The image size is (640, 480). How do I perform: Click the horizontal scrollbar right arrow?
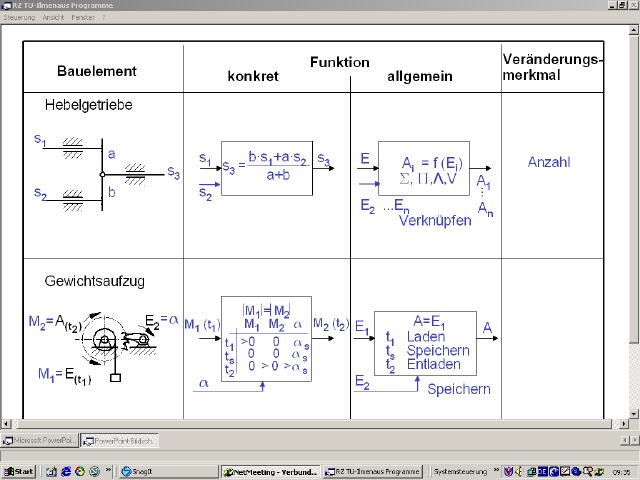[623, 425]
